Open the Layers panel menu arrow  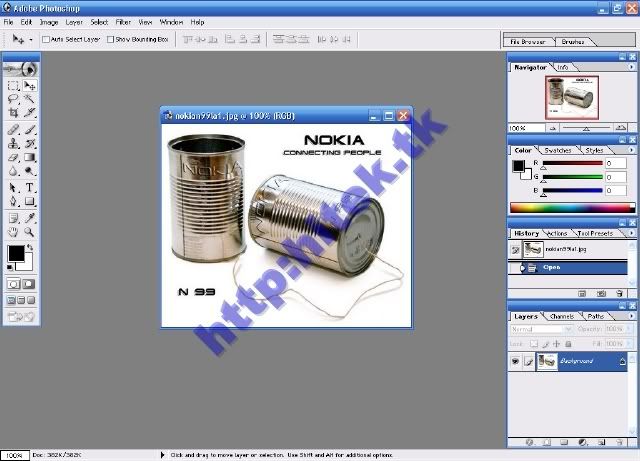(631, 316)
